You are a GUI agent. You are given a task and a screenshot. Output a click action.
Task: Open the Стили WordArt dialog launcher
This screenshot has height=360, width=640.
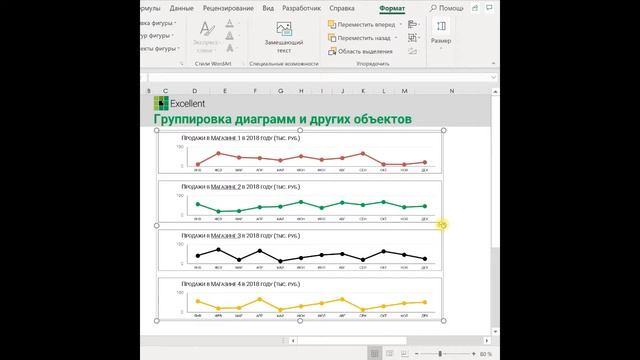coord(243,64)
